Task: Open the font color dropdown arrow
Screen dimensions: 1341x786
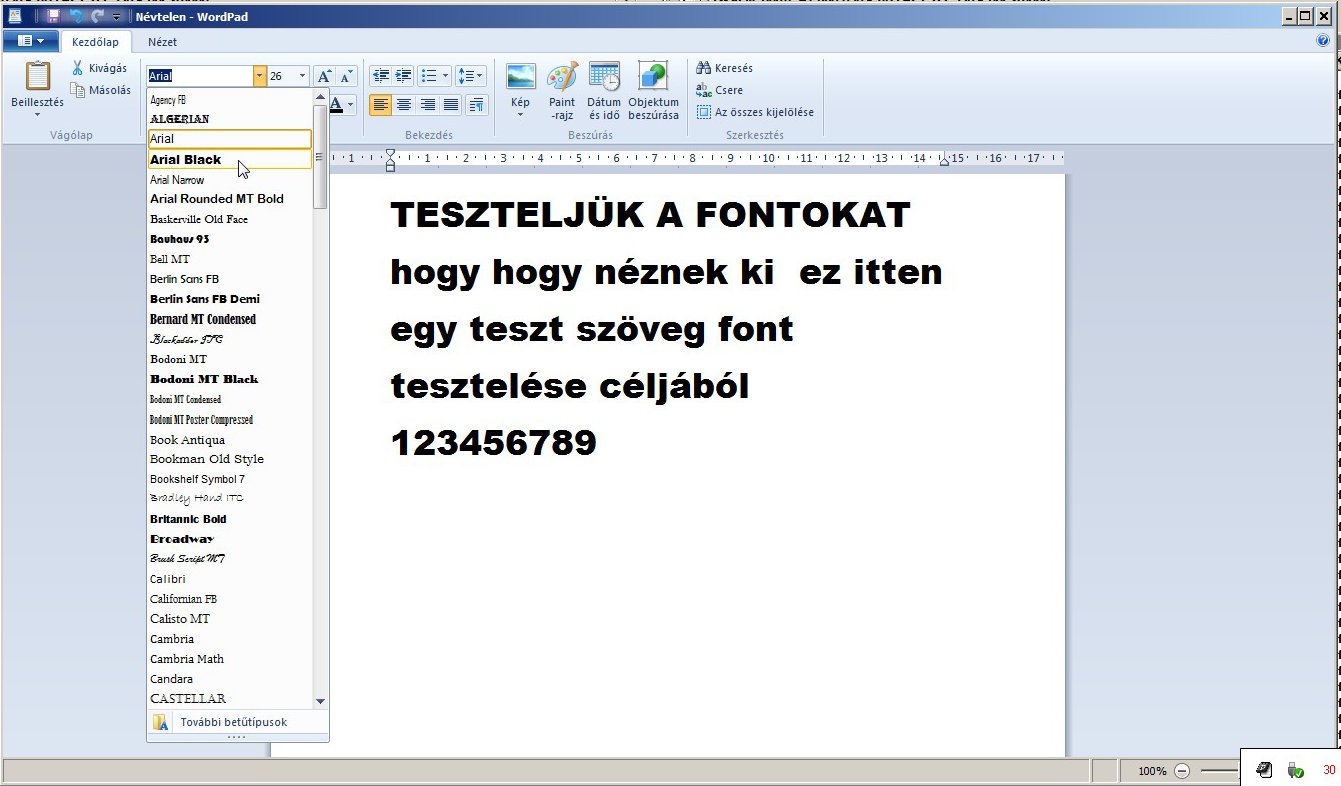Action: click(x=351, y=104)
